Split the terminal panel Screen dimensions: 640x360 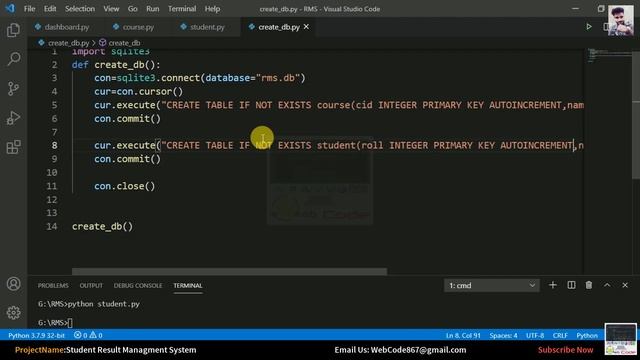pyautogui.click(x=571, y=285)
